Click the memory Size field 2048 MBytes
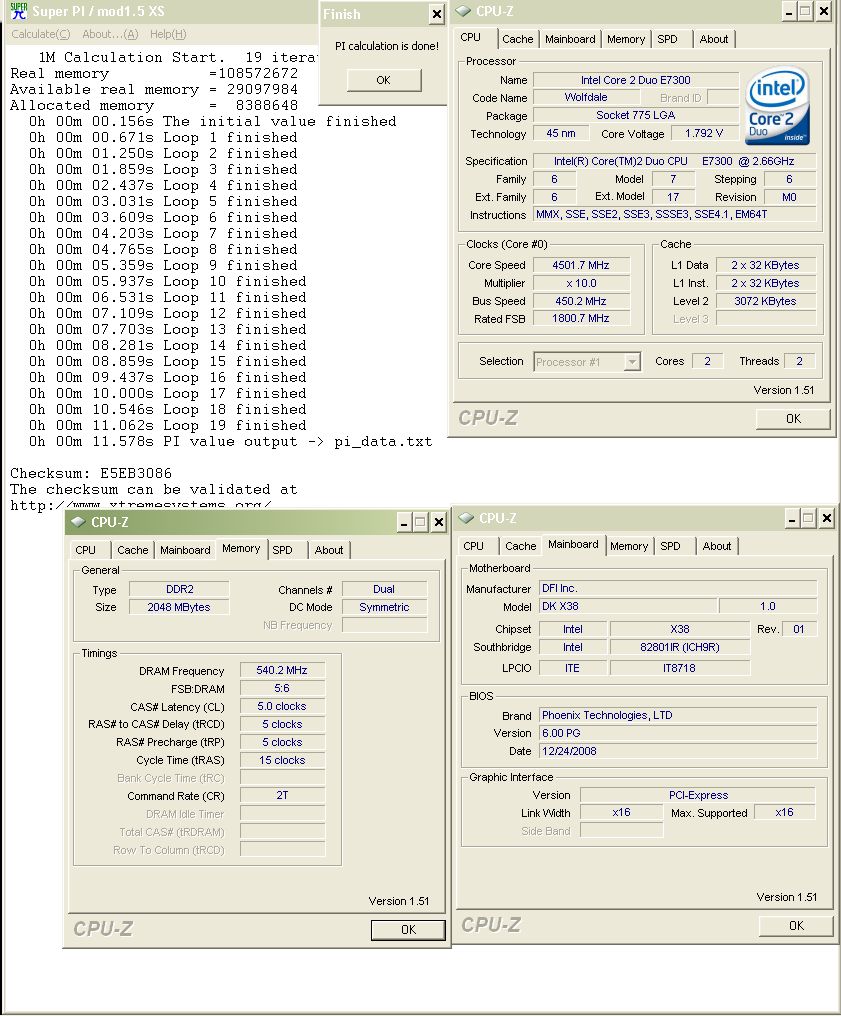This screenshot has width=841, height=1017. click(x=179, y=607)
